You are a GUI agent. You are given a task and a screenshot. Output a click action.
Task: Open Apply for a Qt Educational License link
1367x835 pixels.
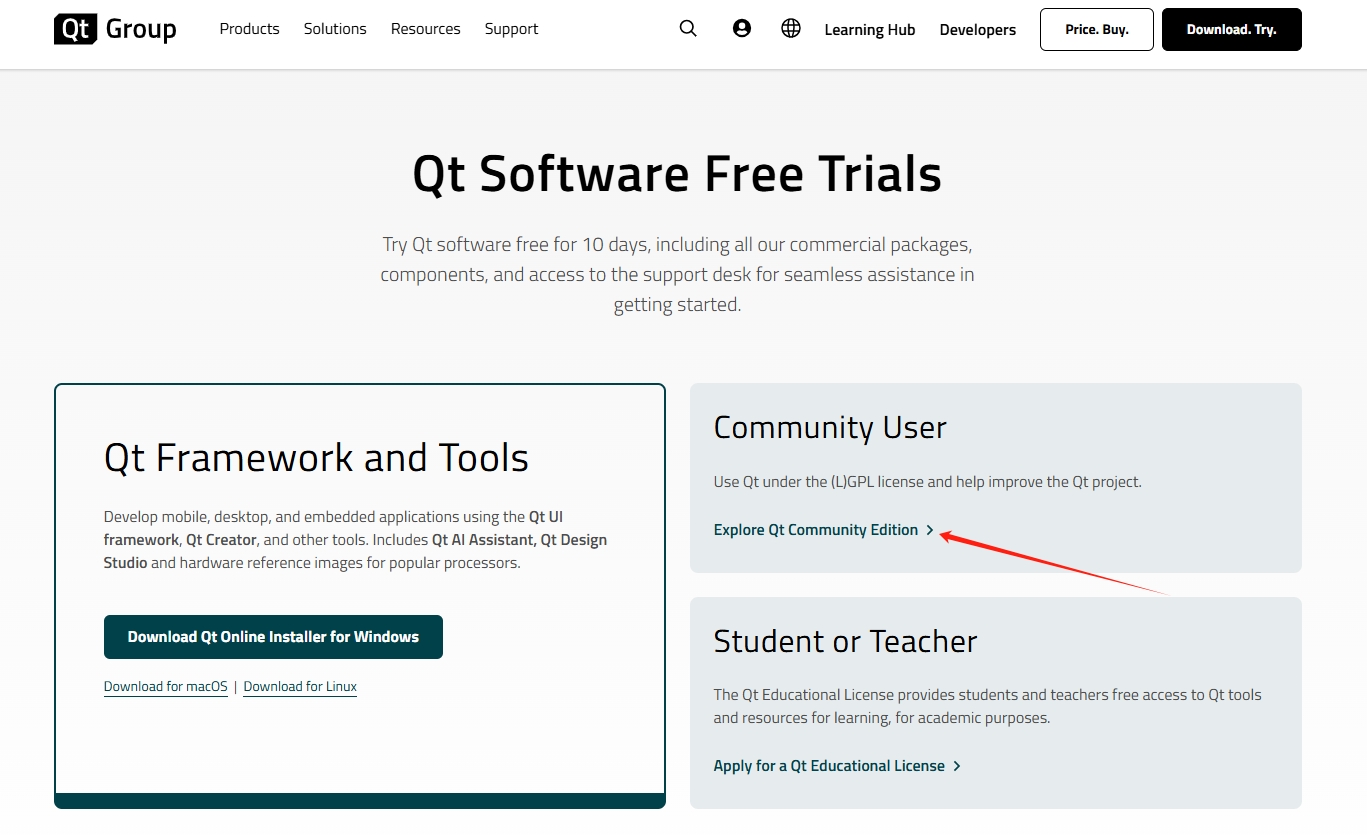point(829,766)
